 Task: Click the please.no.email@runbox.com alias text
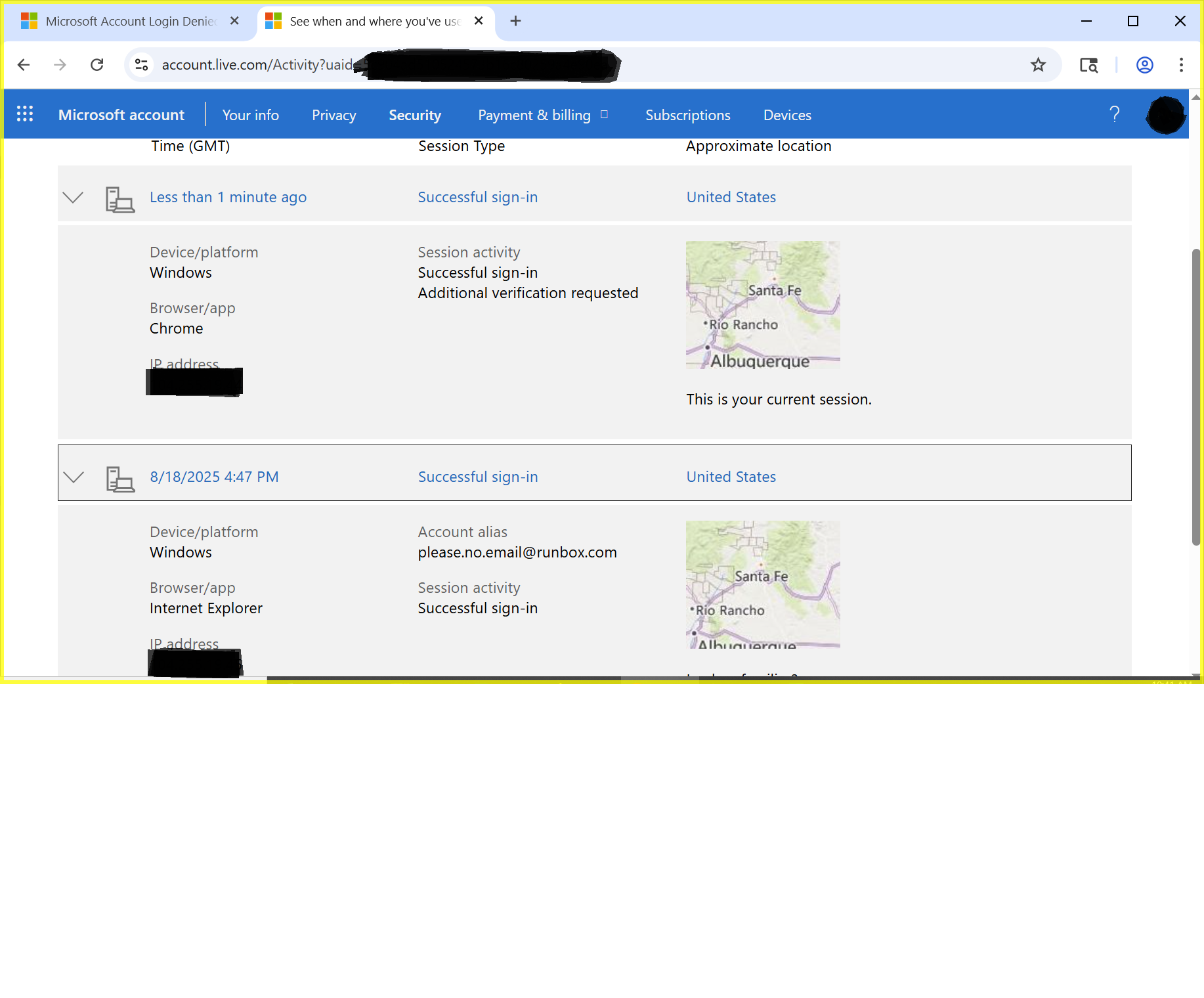[517, 552]
